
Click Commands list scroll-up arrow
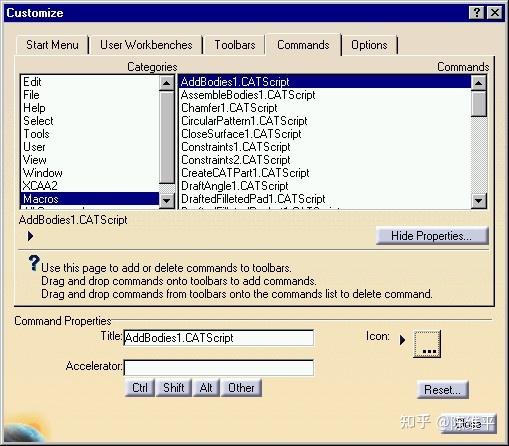pyautogui.click(x=479, y=83)
